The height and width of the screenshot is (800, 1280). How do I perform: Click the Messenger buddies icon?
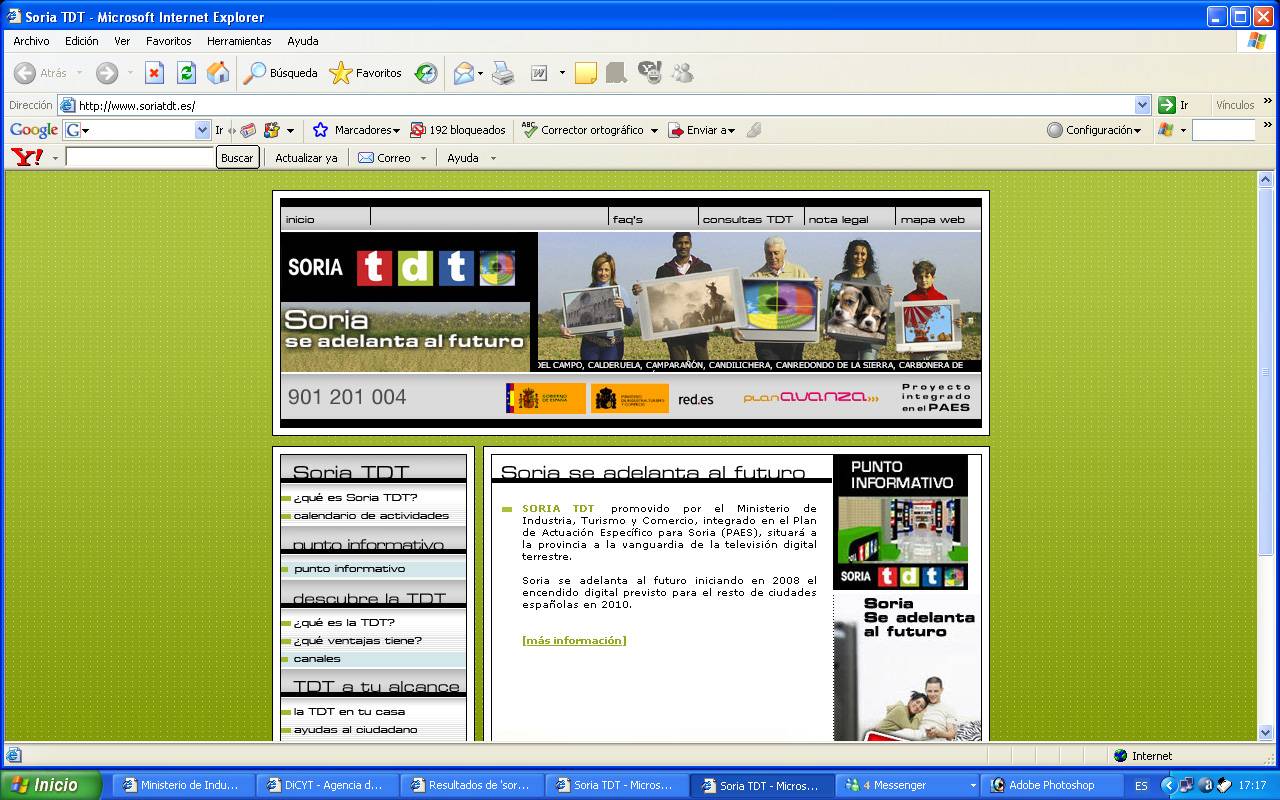tap(682, 72)
